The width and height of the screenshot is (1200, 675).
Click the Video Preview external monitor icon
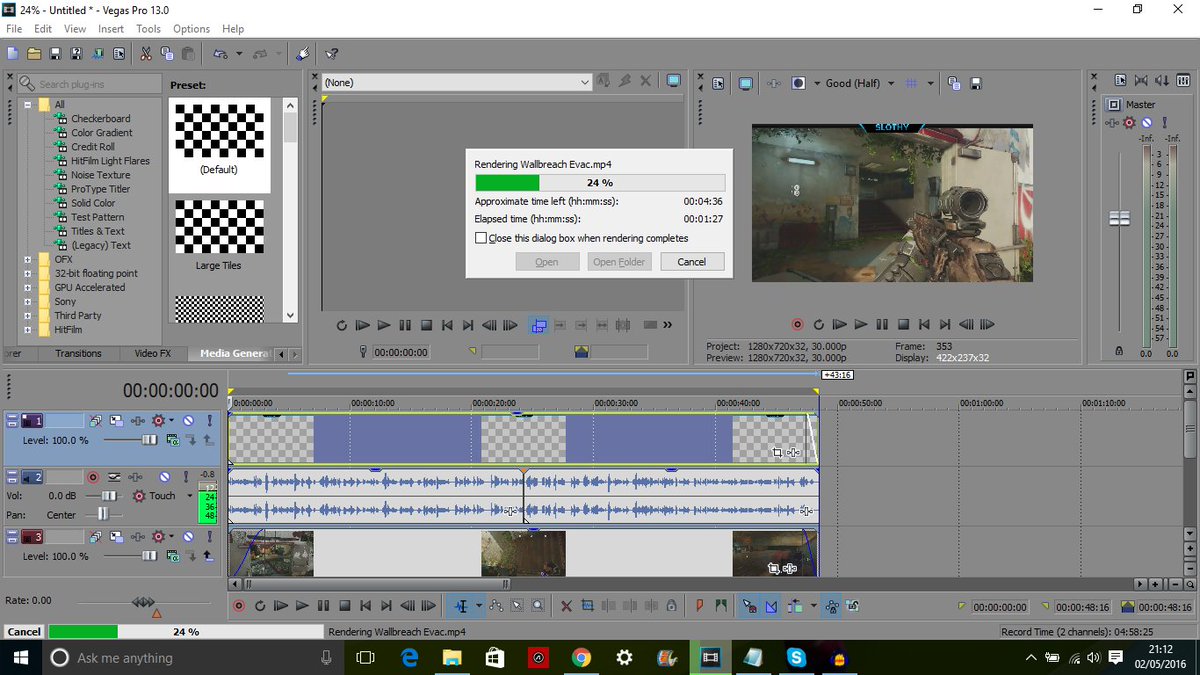(x=746, y=84)
